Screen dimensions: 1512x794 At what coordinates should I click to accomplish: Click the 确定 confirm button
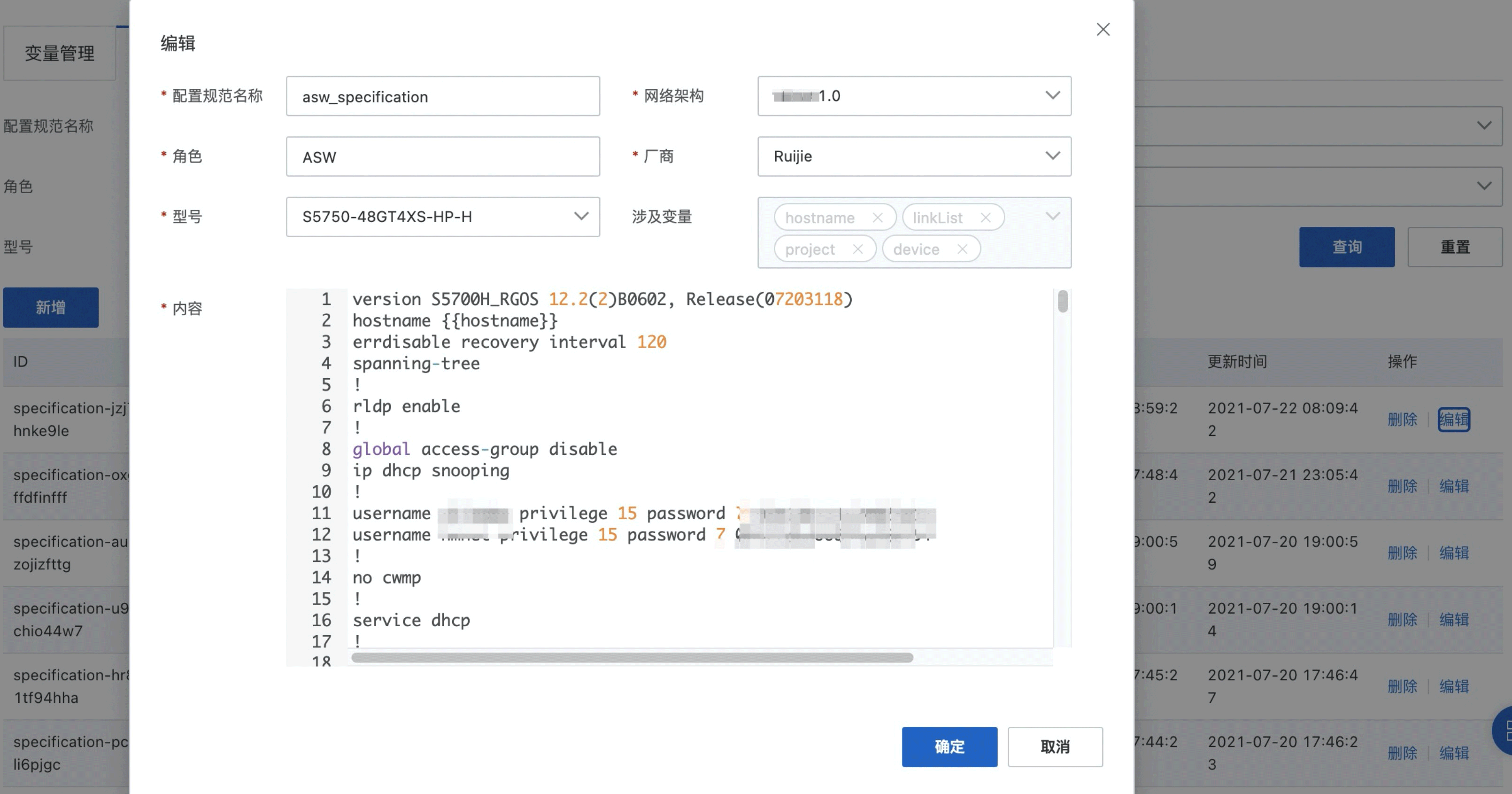pyautogui.click(x=949, y=747)
